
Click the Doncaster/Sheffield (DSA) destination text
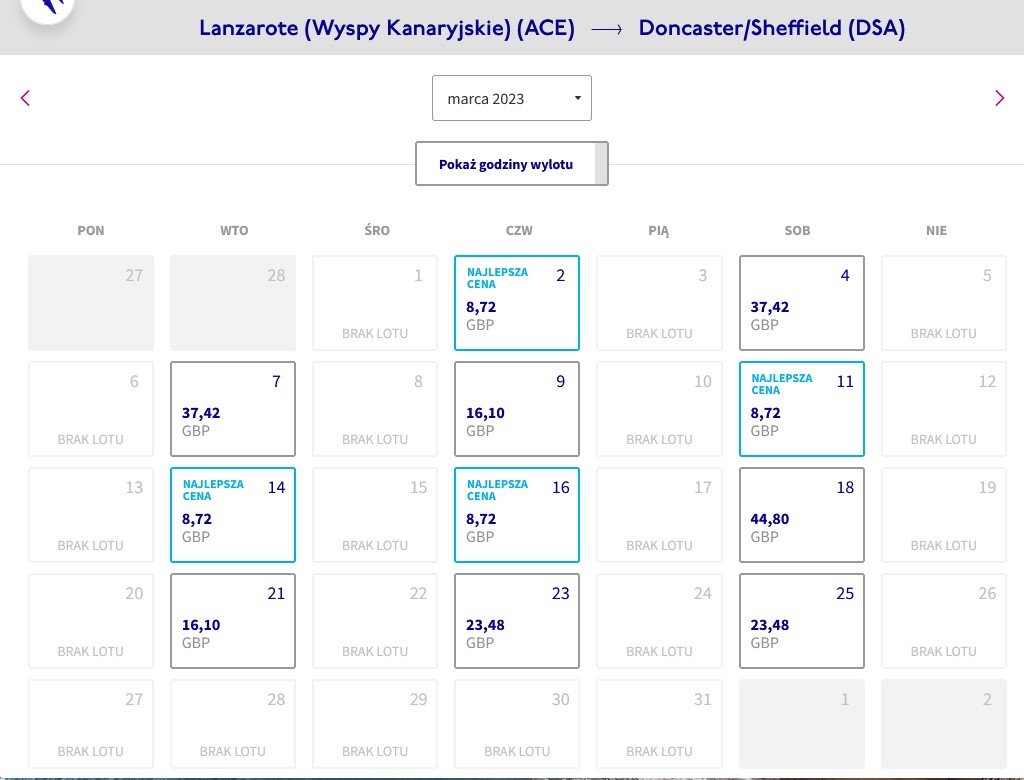click(x=772, y=28)
